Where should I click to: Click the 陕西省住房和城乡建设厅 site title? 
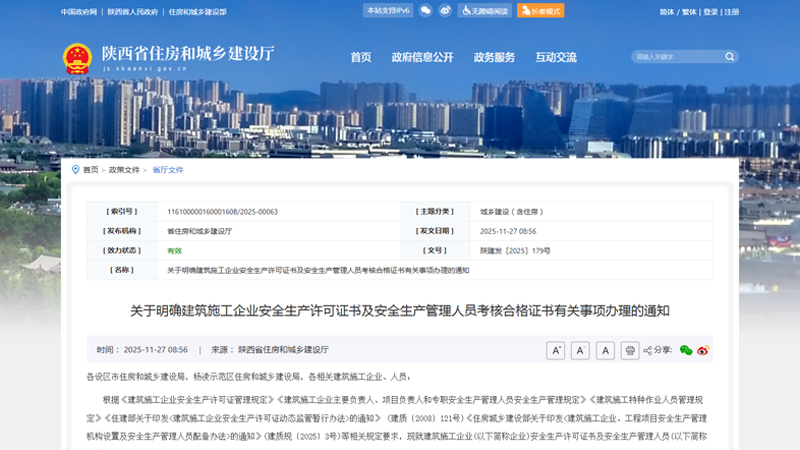[x=188, y=53]
